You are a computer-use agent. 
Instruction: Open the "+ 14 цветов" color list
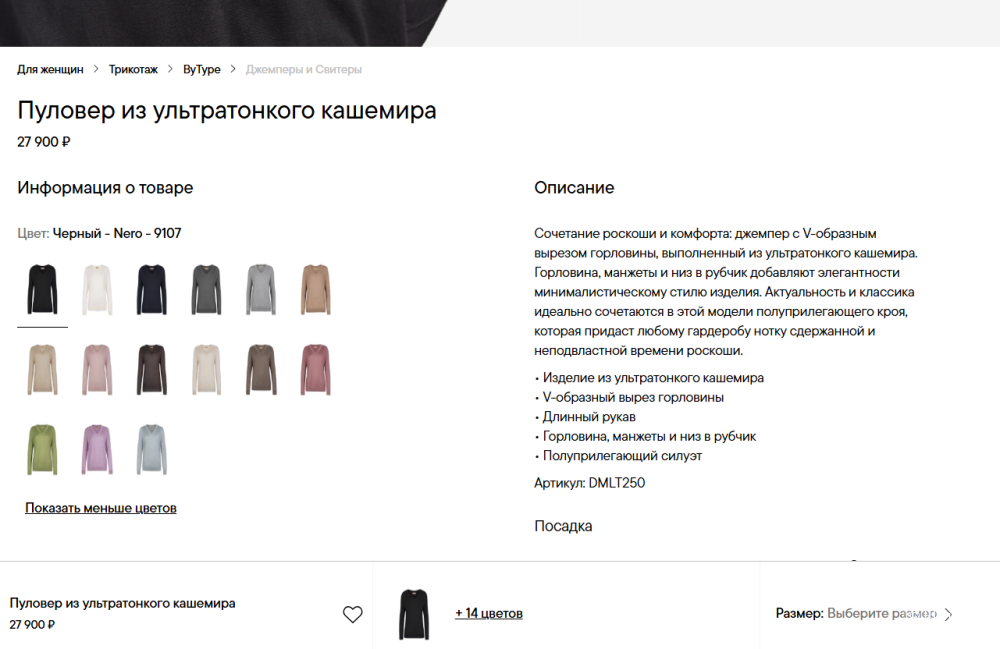click(x=489, y=613)
